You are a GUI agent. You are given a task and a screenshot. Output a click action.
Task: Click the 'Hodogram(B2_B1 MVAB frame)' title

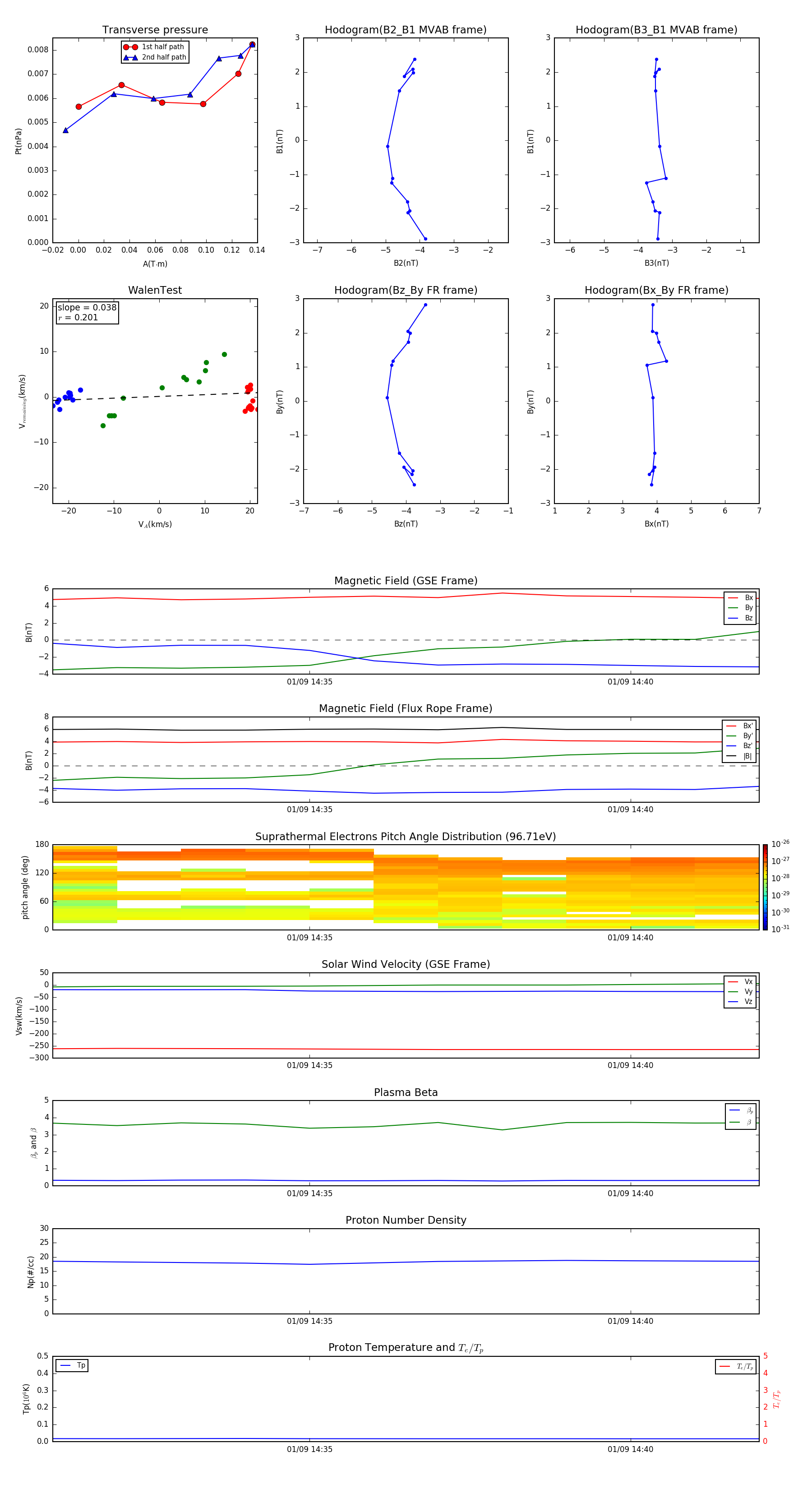(x=406, y=29)
